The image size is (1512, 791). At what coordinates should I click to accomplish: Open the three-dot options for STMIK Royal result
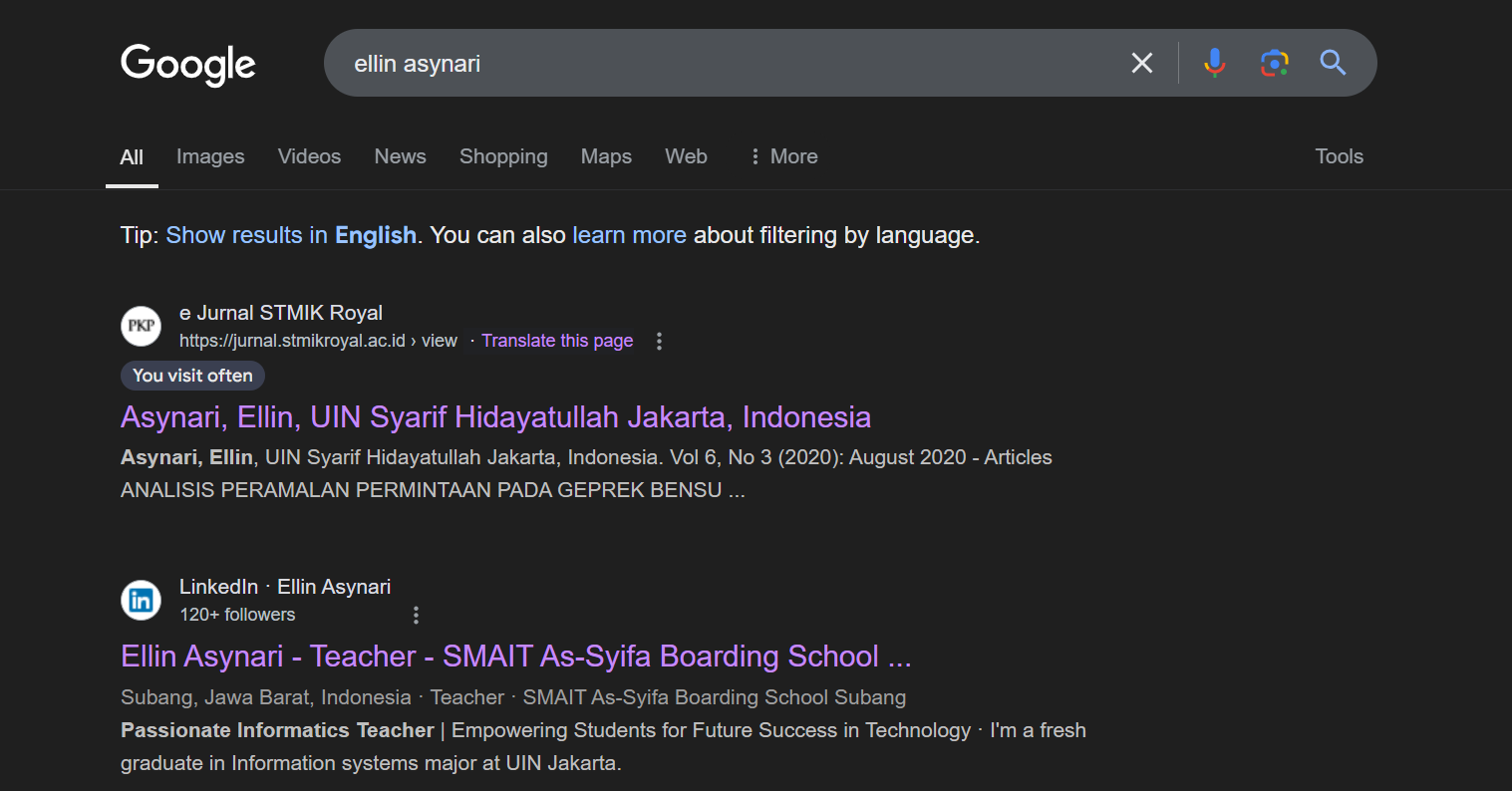[659, 342]
